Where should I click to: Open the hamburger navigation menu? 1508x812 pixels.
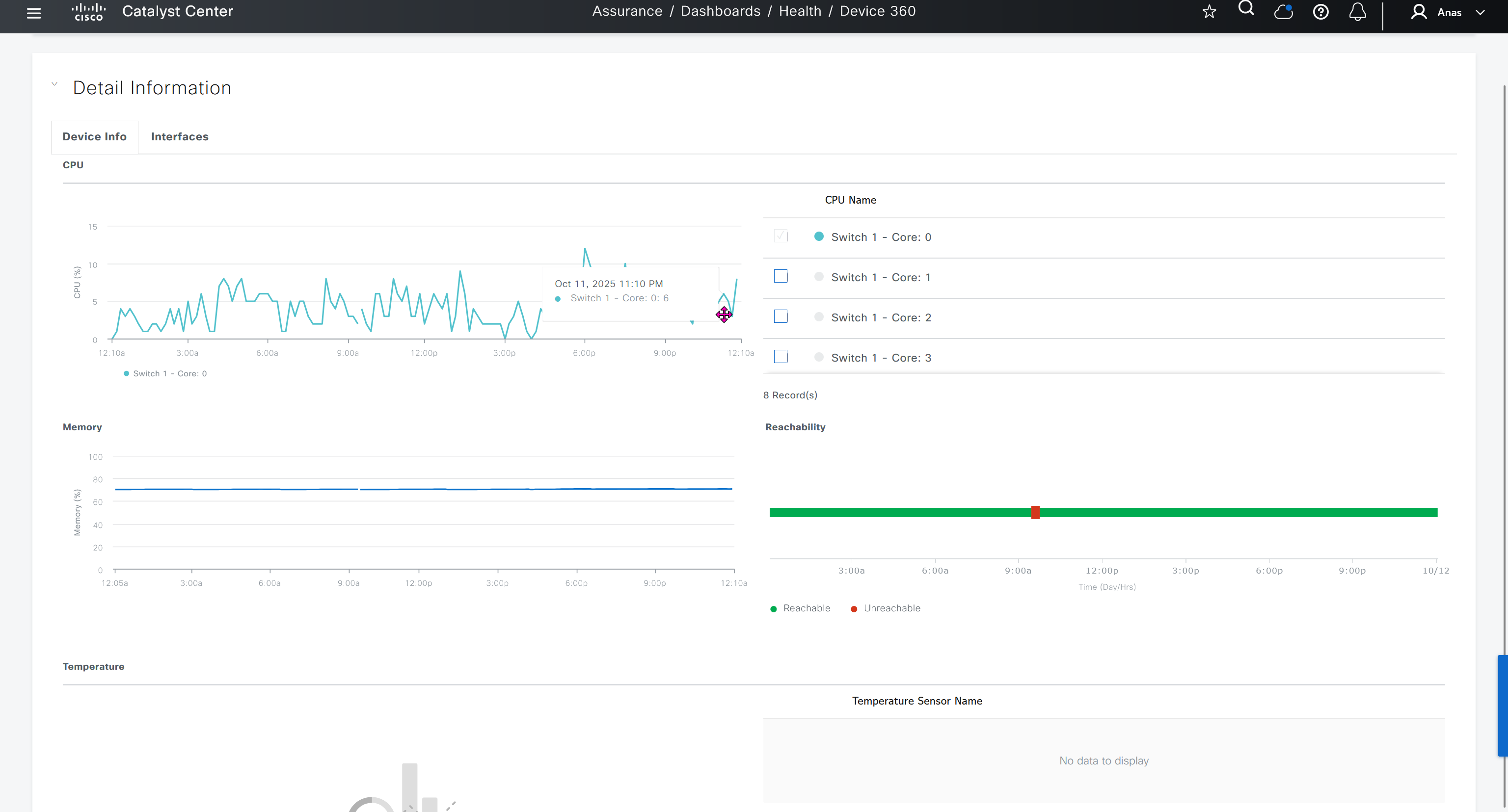(x=34, y=13)
